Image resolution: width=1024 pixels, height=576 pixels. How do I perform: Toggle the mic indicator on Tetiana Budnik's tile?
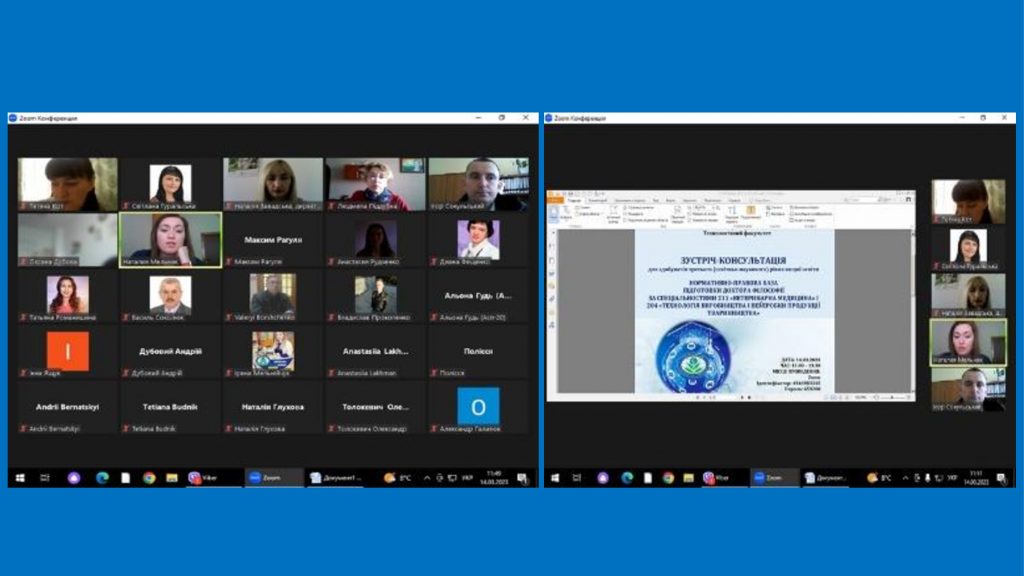pos(126,429)
